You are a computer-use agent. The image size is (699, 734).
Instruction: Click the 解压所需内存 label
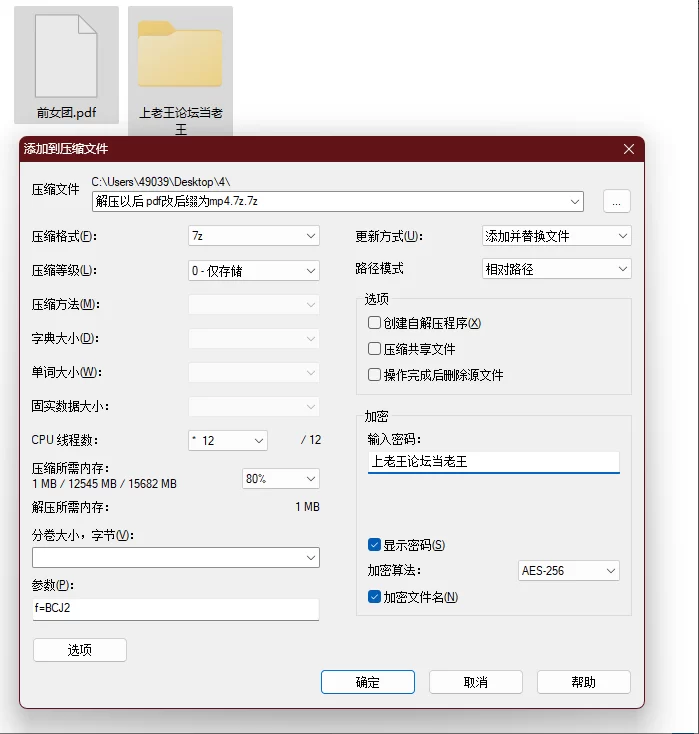70,507
